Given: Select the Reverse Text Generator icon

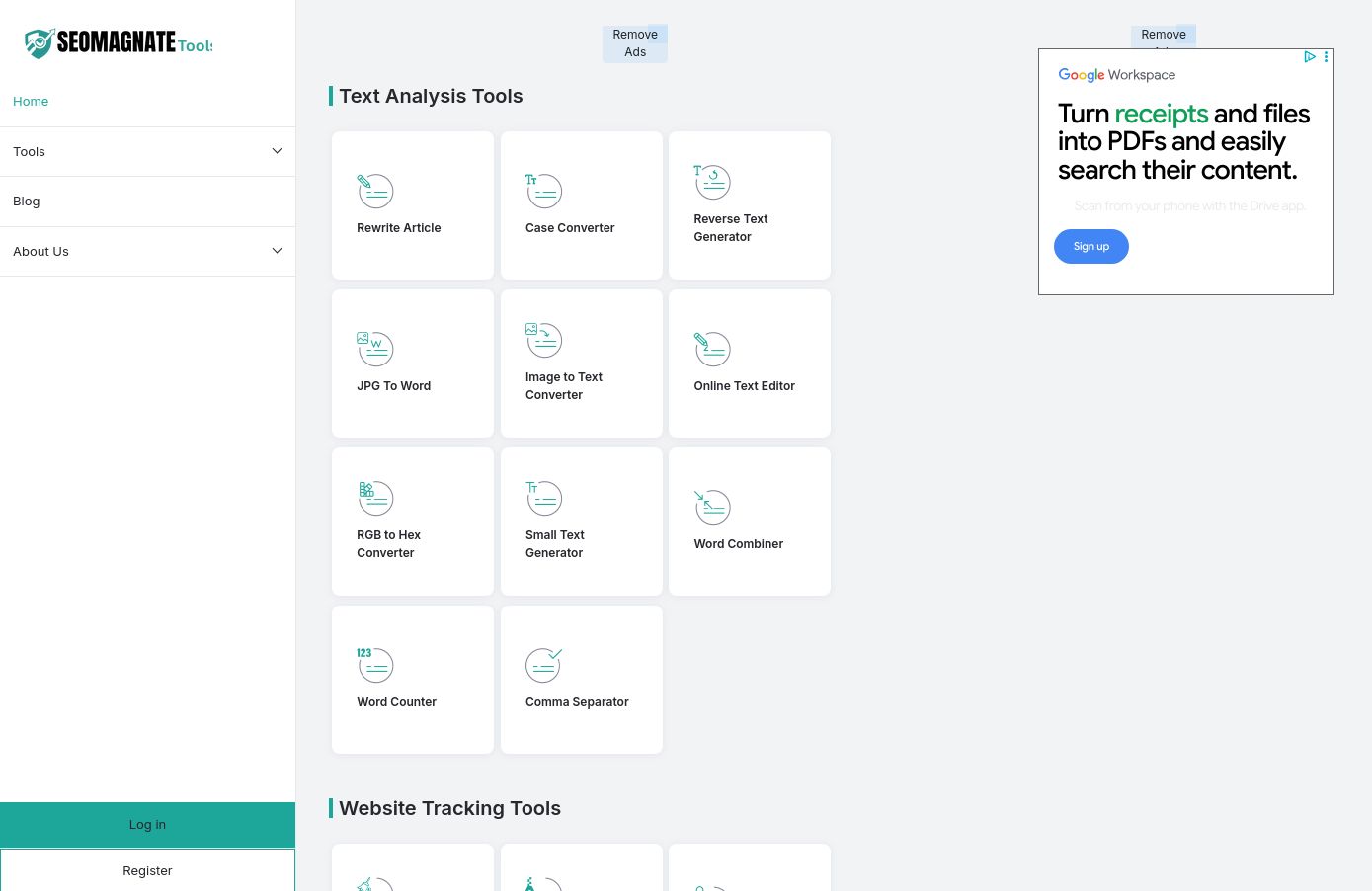Looking at the screenshot, I should 712,182.
